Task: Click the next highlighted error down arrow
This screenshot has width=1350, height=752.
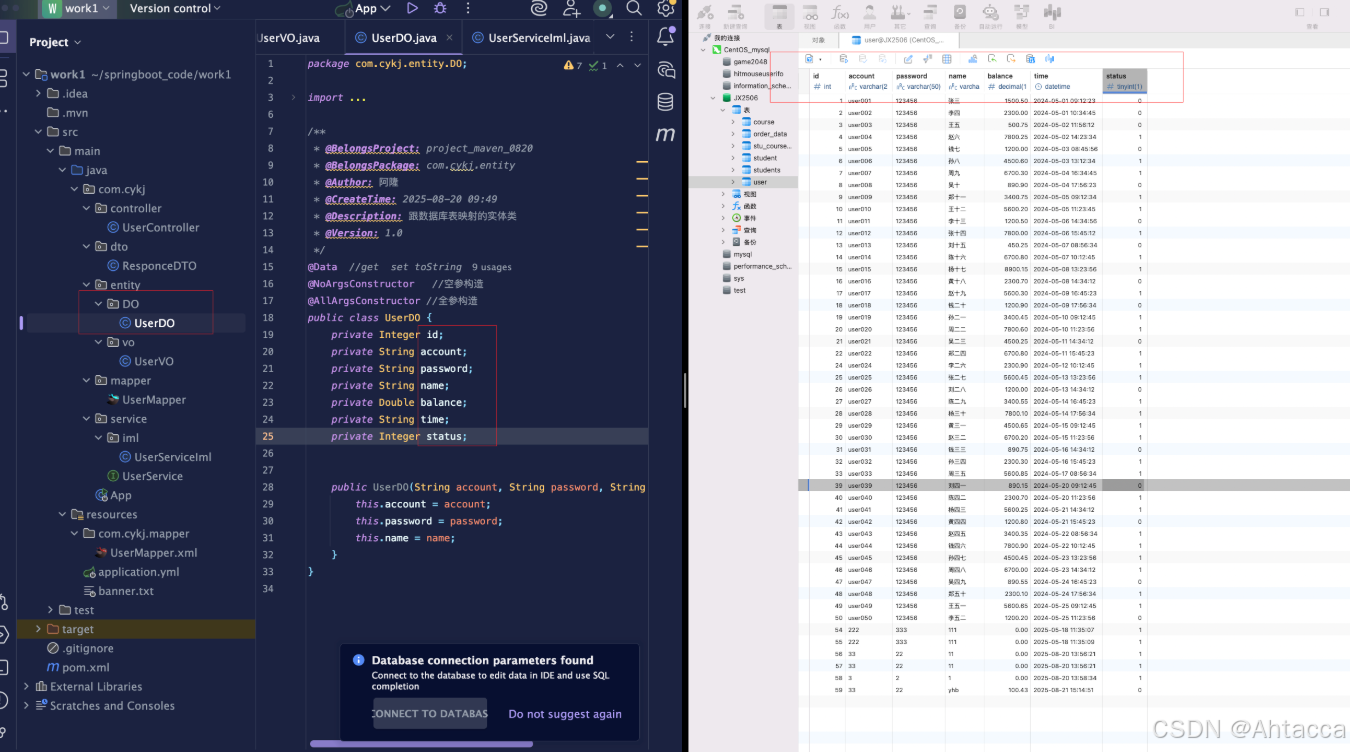Action: click(638, 66)
